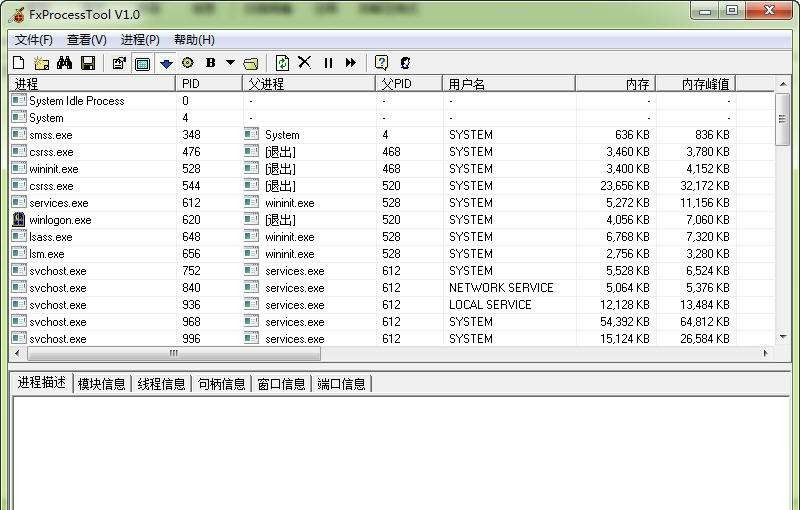Image resolution: width=800 pixels, height=510 pixels.
Task: Click the fast-forward resume toolbar icon
Action: click(x=351, y=63)
